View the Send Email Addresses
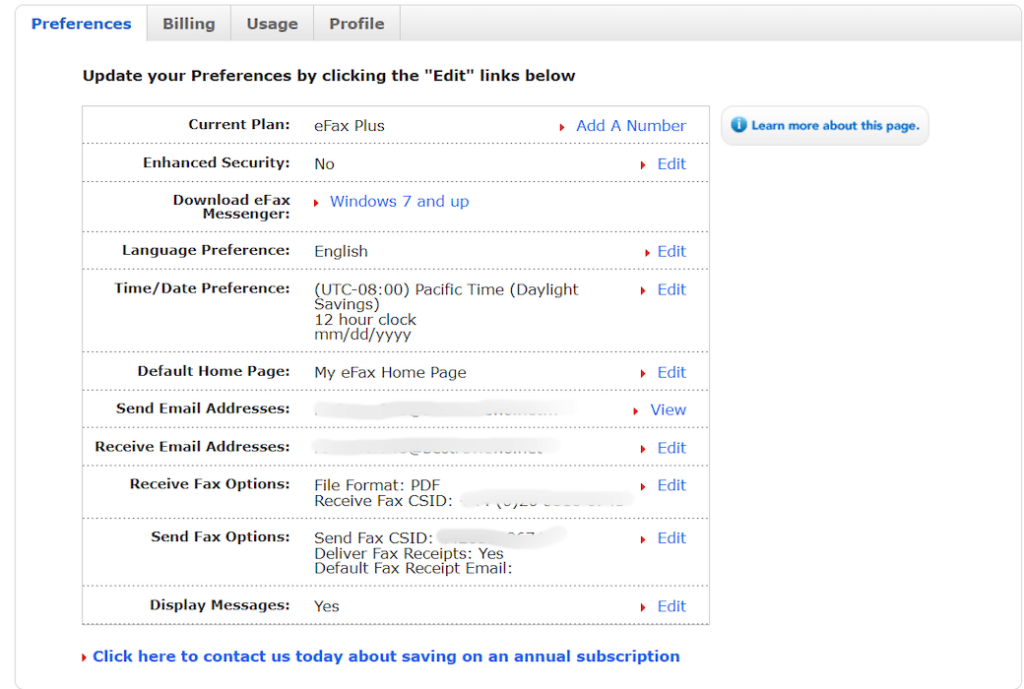 668,410
